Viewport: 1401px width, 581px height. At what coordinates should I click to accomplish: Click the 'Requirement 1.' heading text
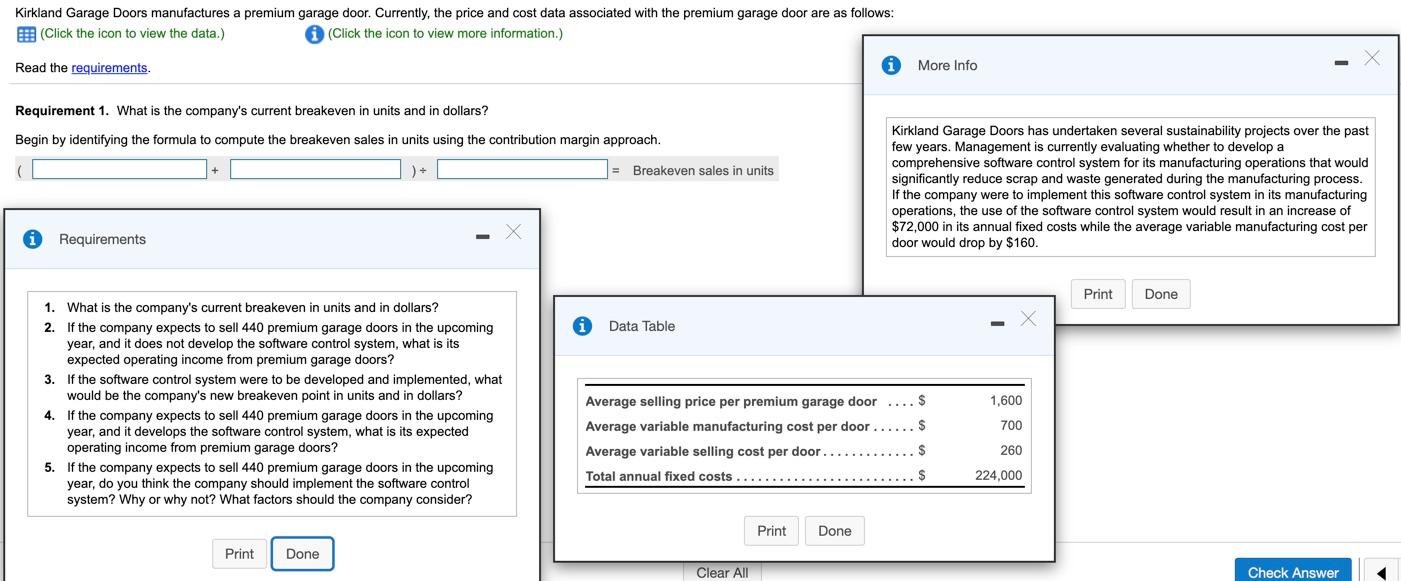(x=62, y=110)
